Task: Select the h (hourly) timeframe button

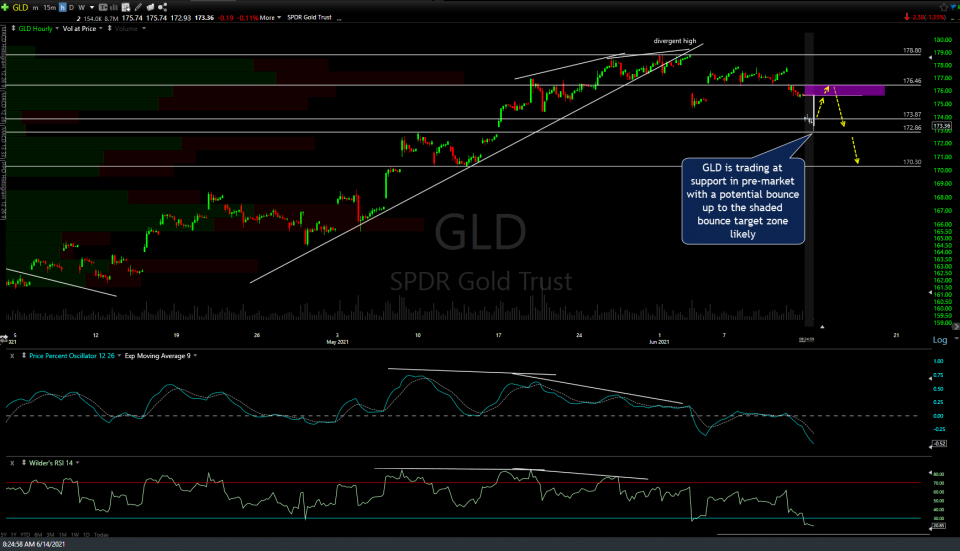Action: coord(63,7)
